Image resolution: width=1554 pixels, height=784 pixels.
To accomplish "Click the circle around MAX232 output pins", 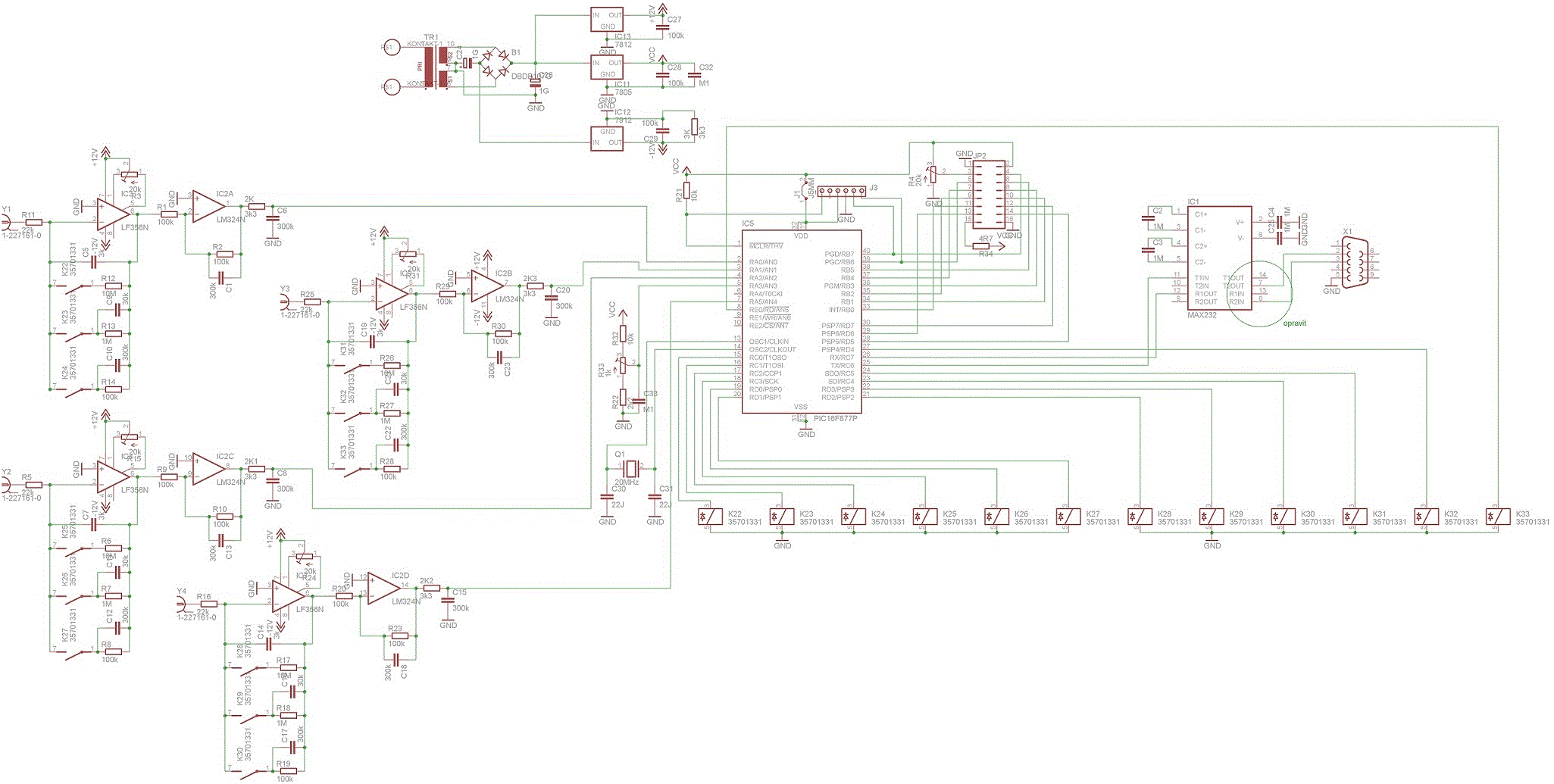I will tap(1259, 294).
